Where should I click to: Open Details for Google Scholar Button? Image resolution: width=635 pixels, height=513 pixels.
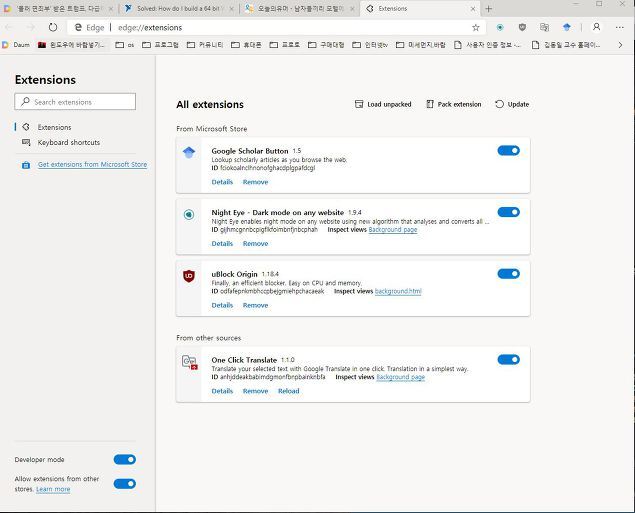[222, 182]
